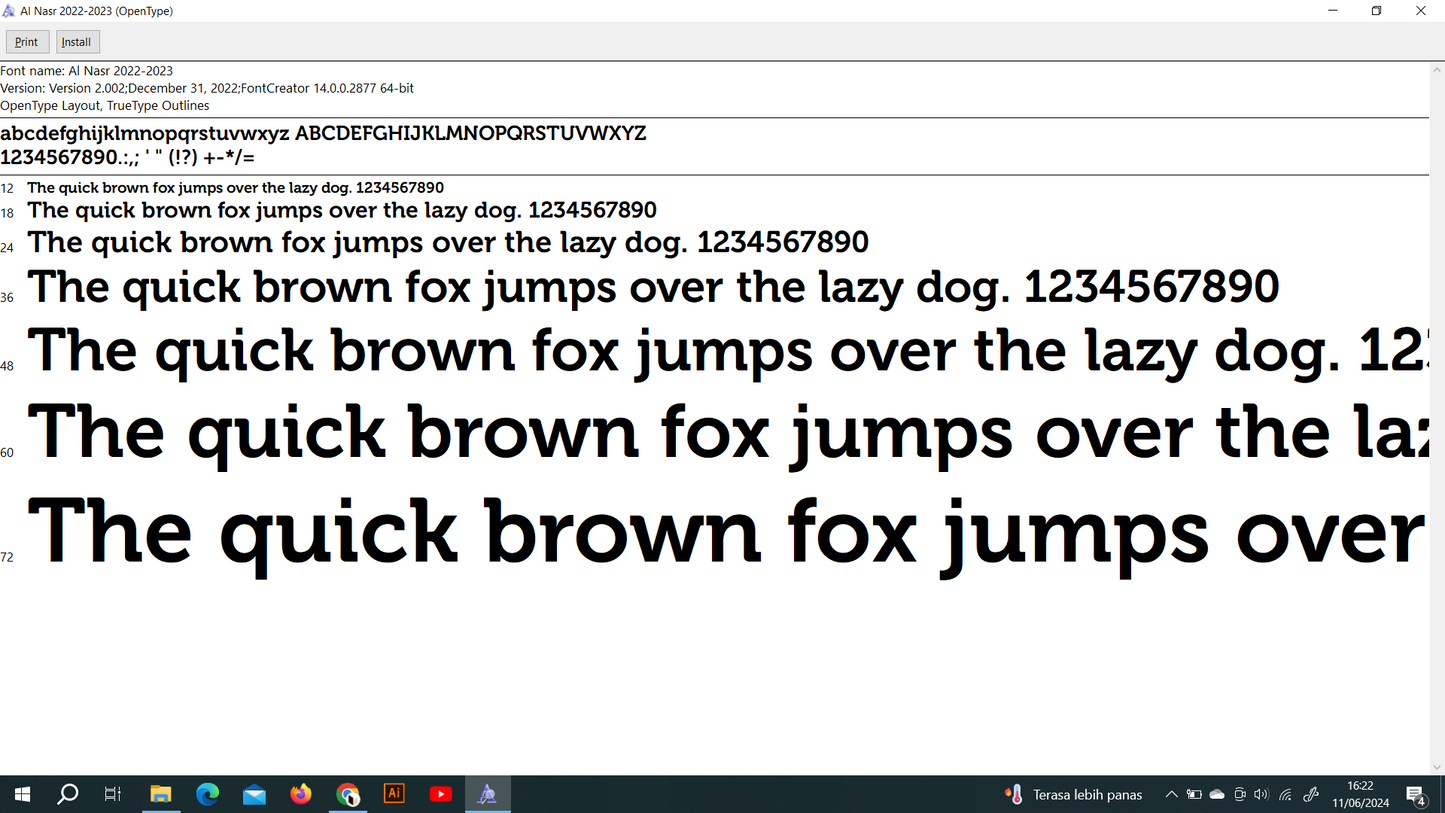
Task: Launch Firefox from the taskbar
Action: click(301, 795)
